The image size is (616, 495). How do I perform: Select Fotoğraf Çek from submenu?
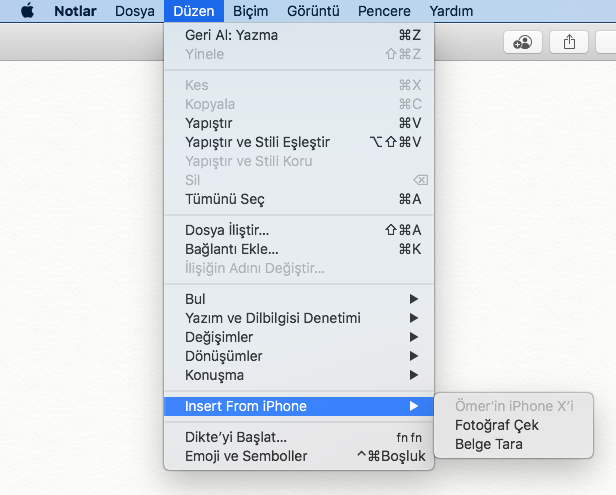point(497,425)
